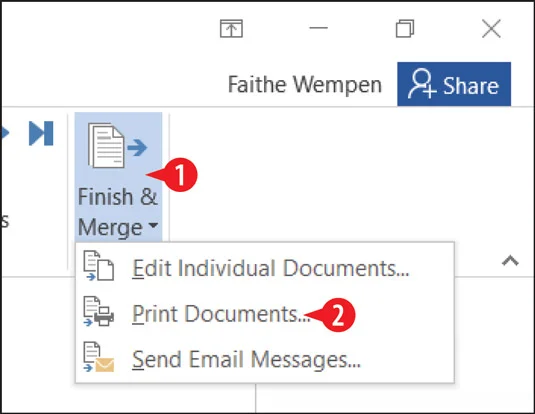The image size is (535, 414).
Task: Choose Print Documents... from the menu
Action: [x=265, y=313]
